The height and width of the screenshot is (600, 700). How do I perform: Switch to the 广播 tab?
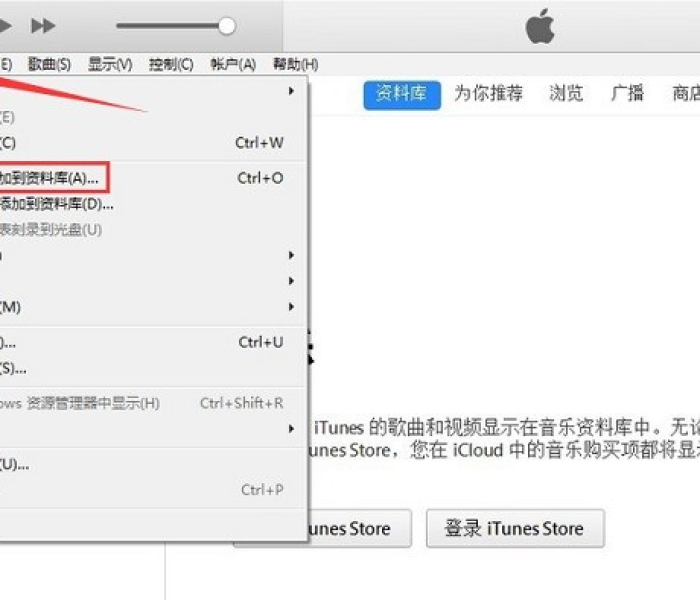(x=627, y=93)
